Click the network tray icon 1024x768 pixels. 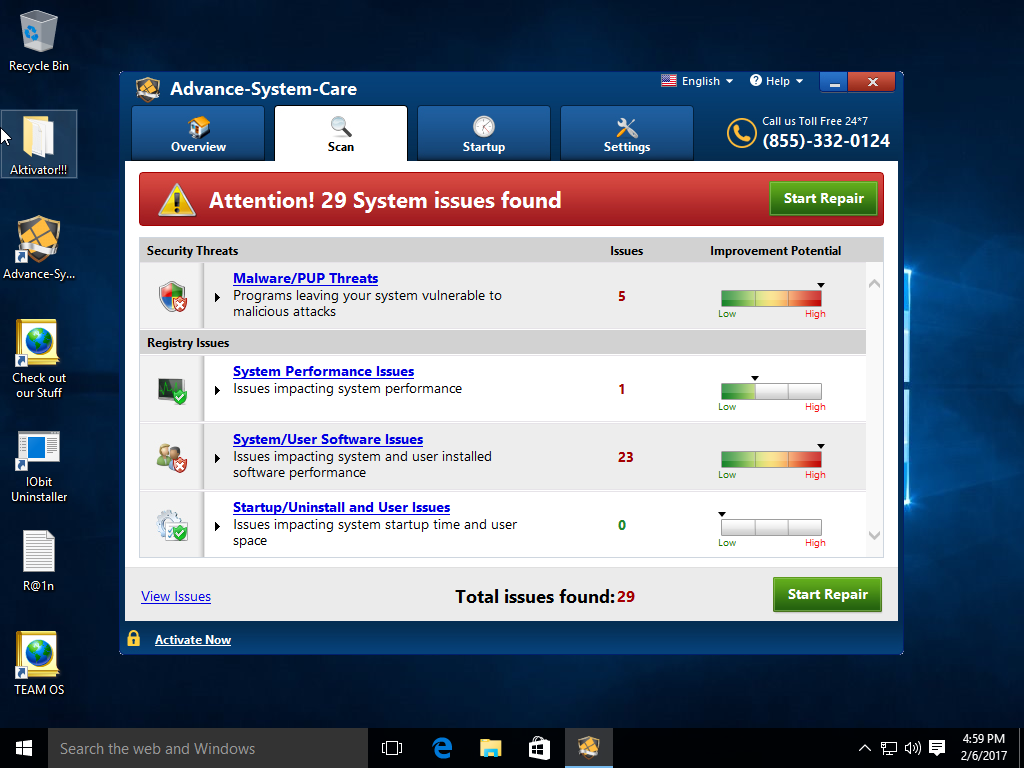pyautogui.click(x=888, y=748)
